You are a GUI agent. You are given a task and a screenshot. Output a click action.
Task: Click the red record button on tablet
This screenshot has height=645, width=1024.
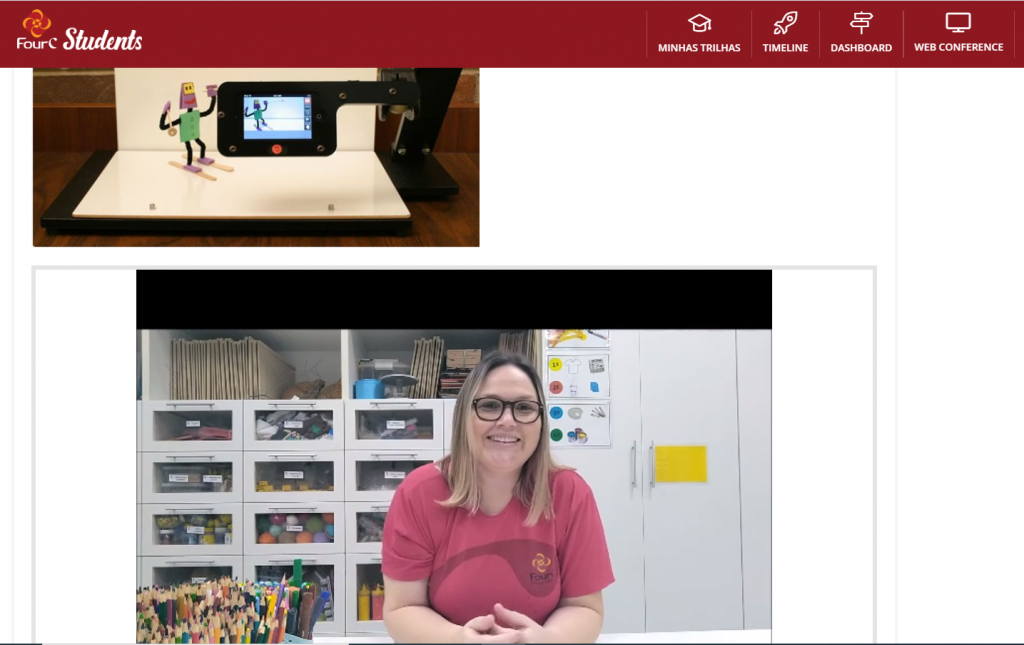point(277,148)
